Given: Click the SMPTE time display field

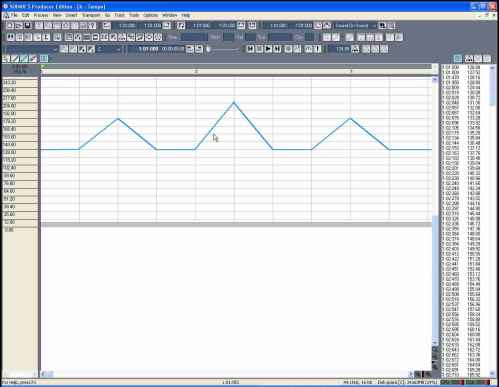Looking at the screenshot, I should (x=173, y=49).
